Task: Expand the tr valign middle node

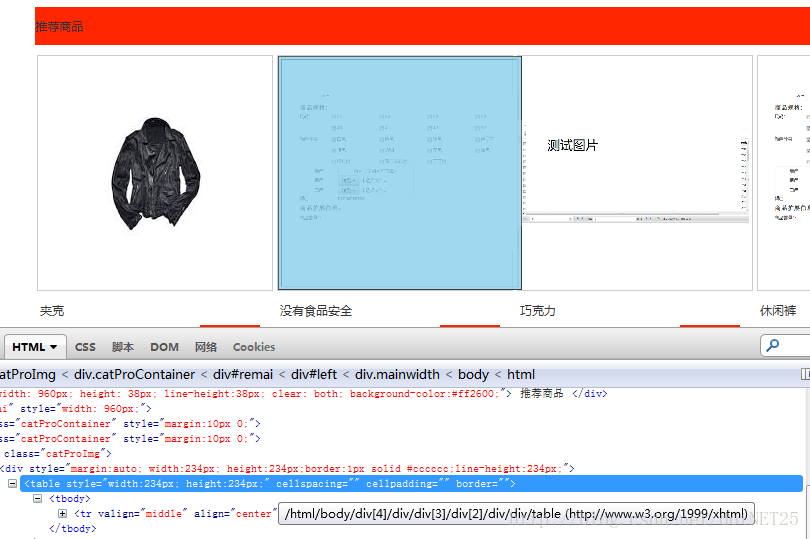Action: pos(63,514)
